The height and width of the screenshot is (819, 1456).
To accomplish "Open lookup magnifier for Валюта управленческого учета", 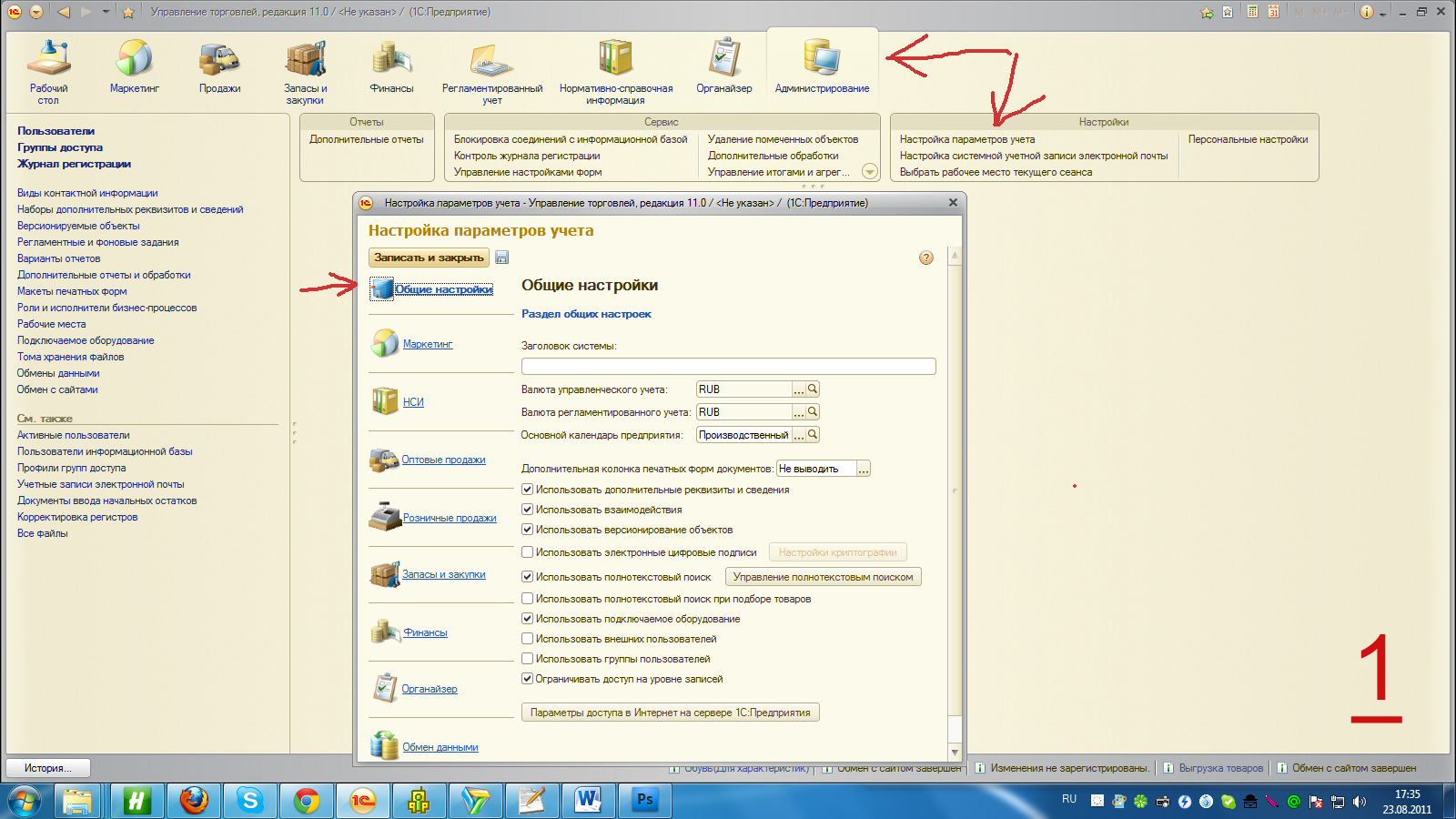I will coord(814,389).
